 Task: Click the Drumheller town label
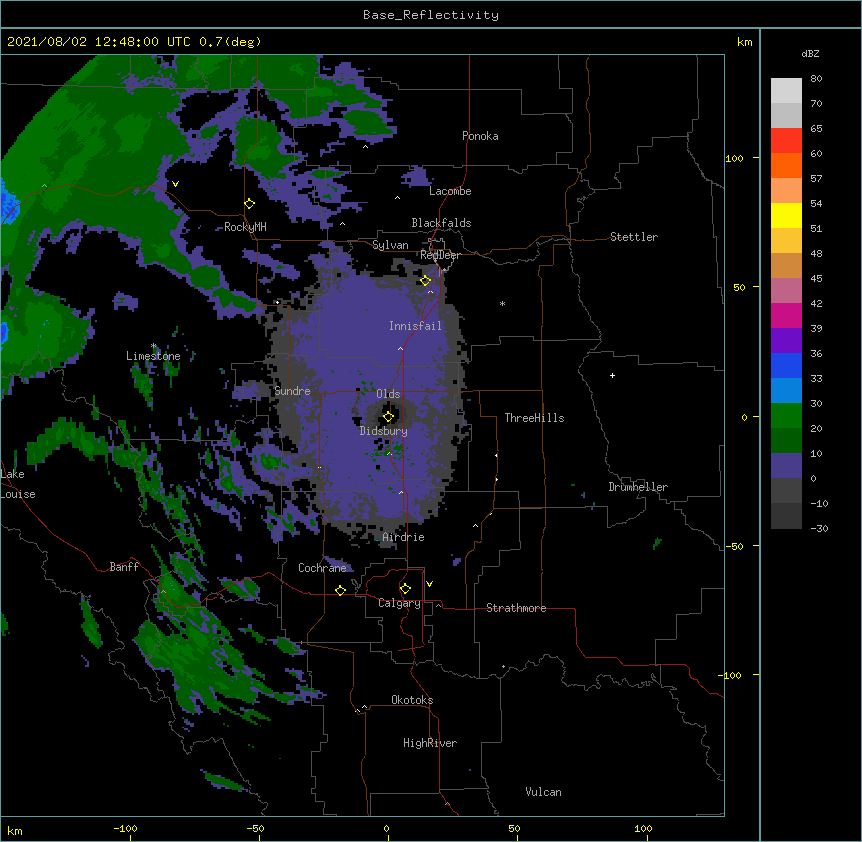[638, 487]
